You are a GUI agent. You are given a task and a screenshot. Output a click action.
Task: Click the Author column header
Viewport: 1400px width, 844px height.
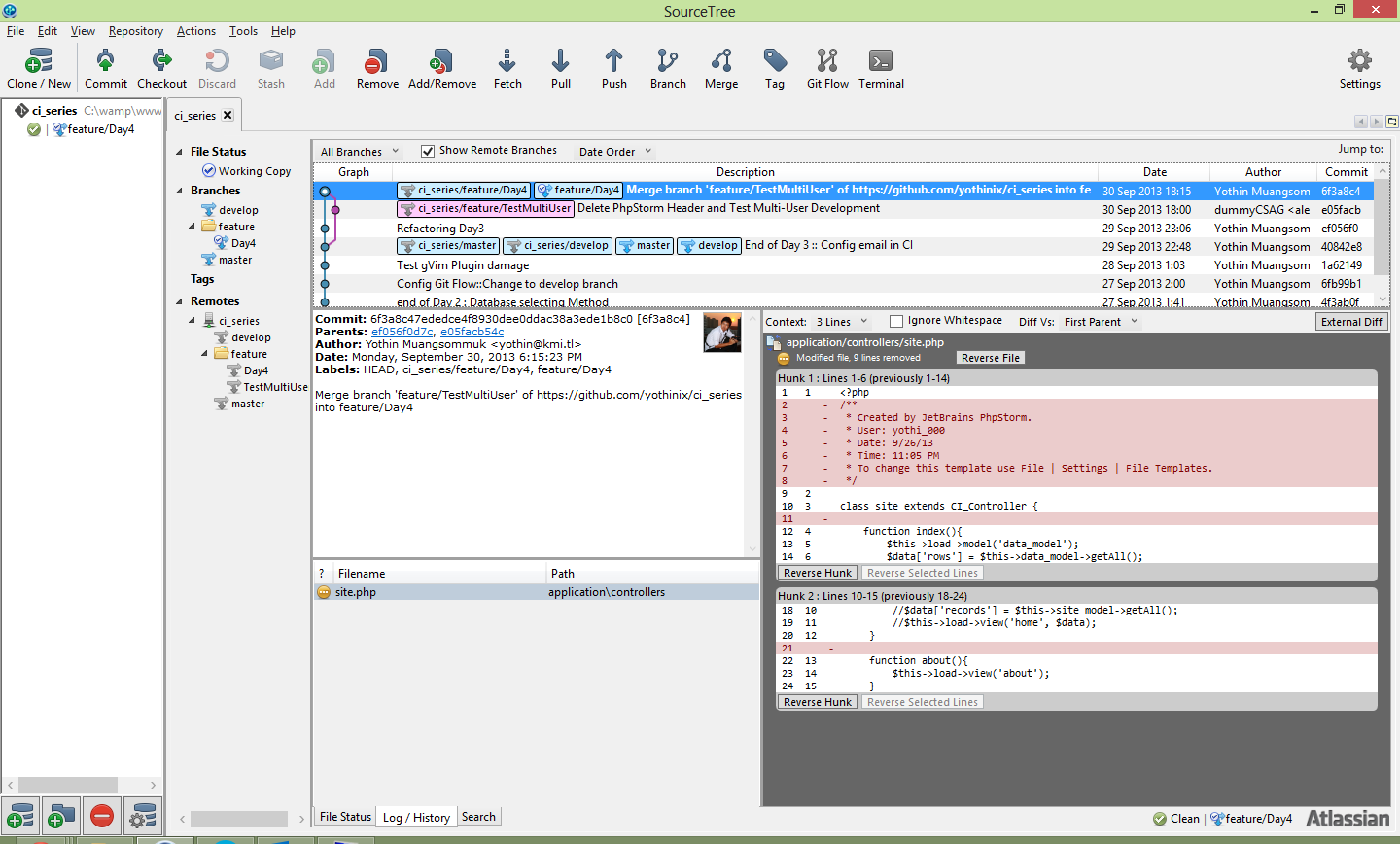1263,172
